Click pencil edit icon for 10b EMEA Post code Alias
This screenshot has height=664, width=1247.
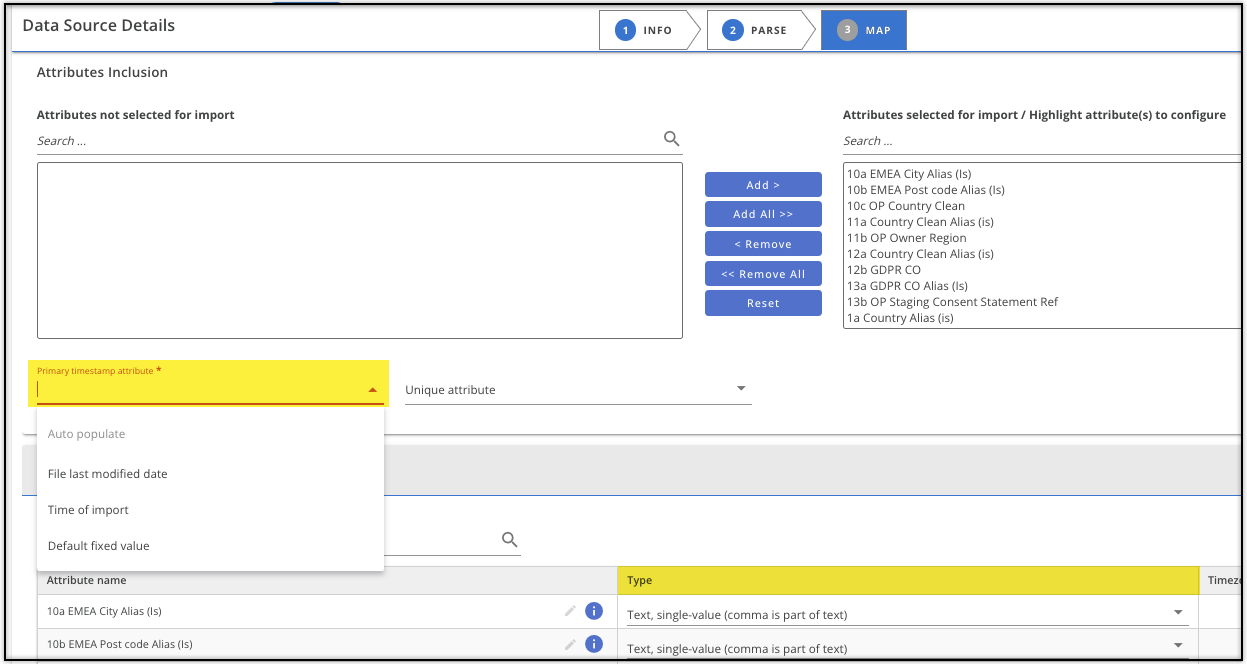(570, 645)
